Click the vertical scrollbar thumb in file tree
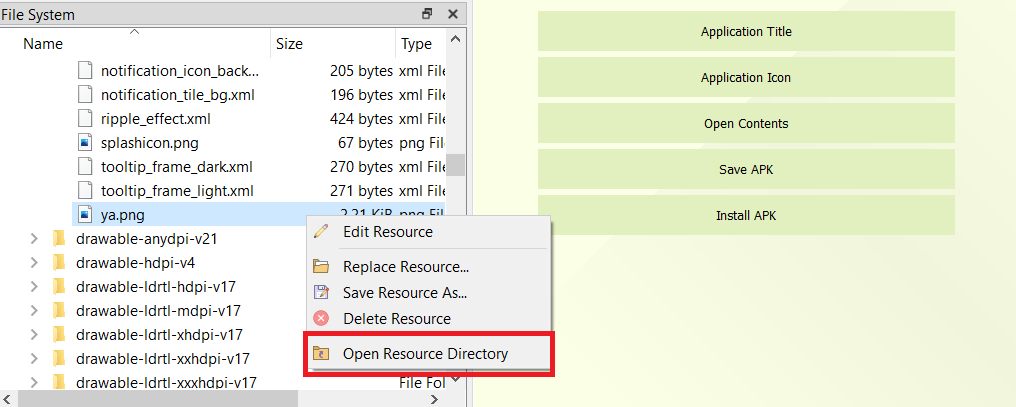Screen dimensions: 1016x407 [x=455, y=164]
